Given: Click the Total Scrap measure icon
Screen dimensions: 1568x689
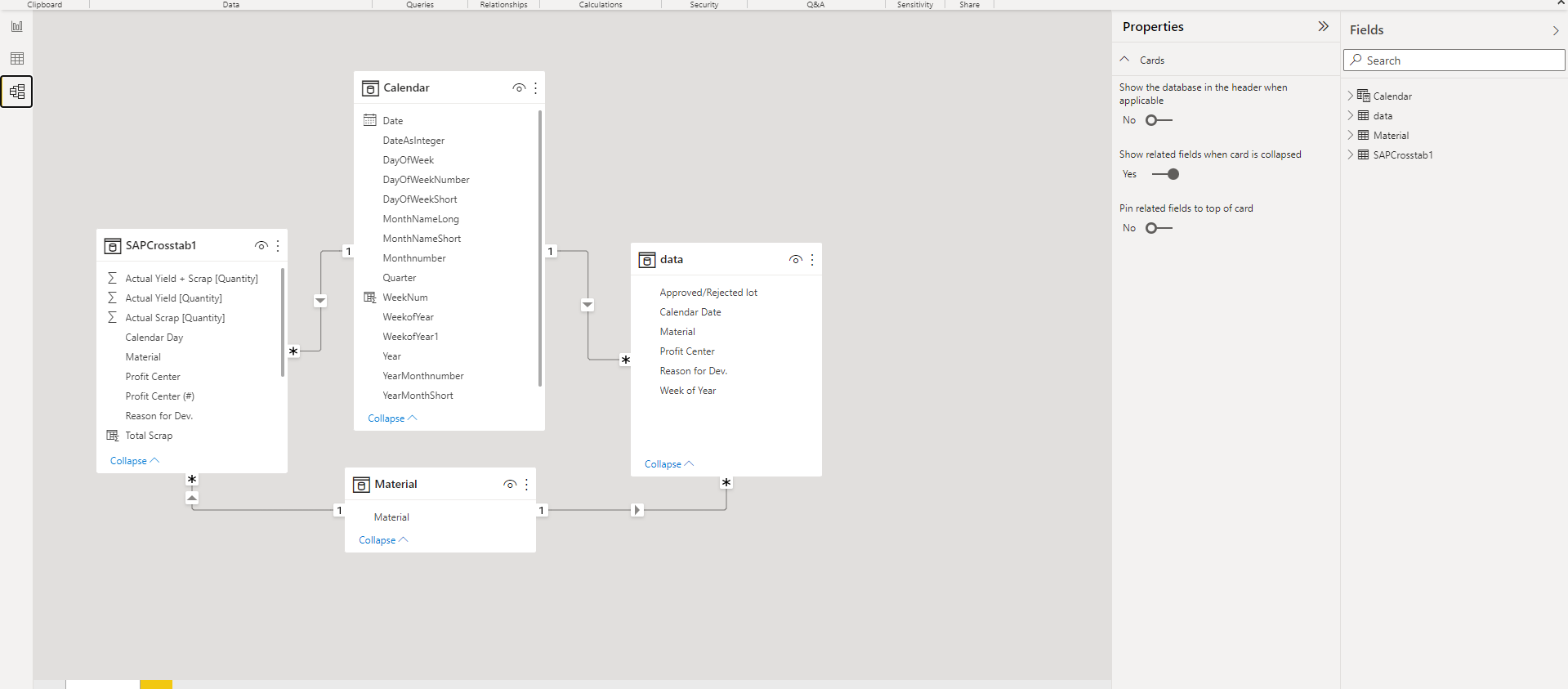Looking at the screenshot, I should [113, 436].
